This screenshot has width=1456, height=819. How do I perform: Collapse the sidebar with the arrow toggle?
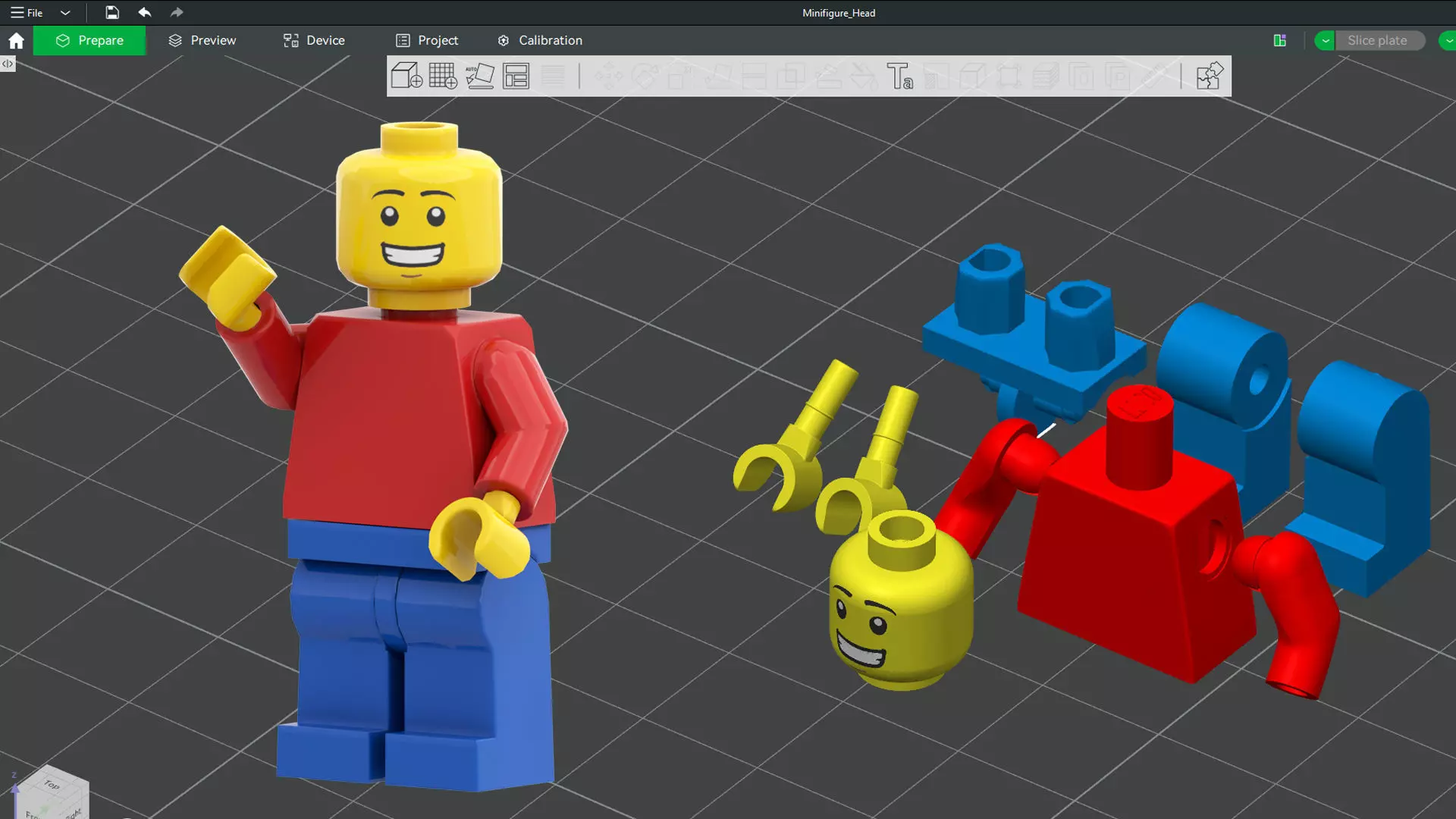(8, 64)
